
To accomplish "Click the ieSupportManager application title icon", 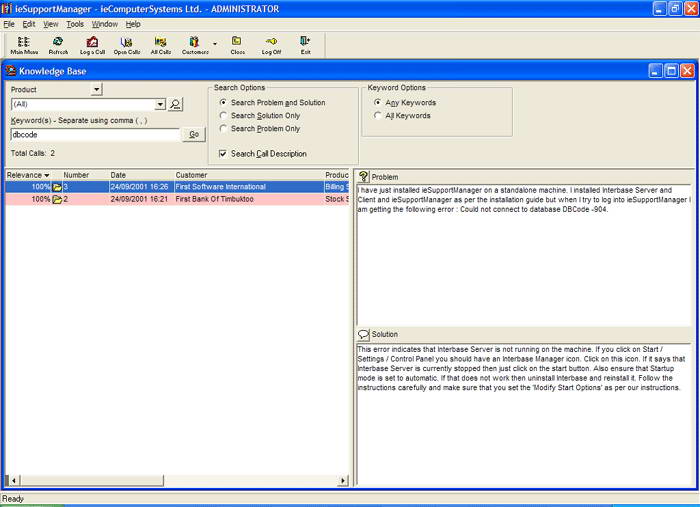I will click(x=6, y=8).
